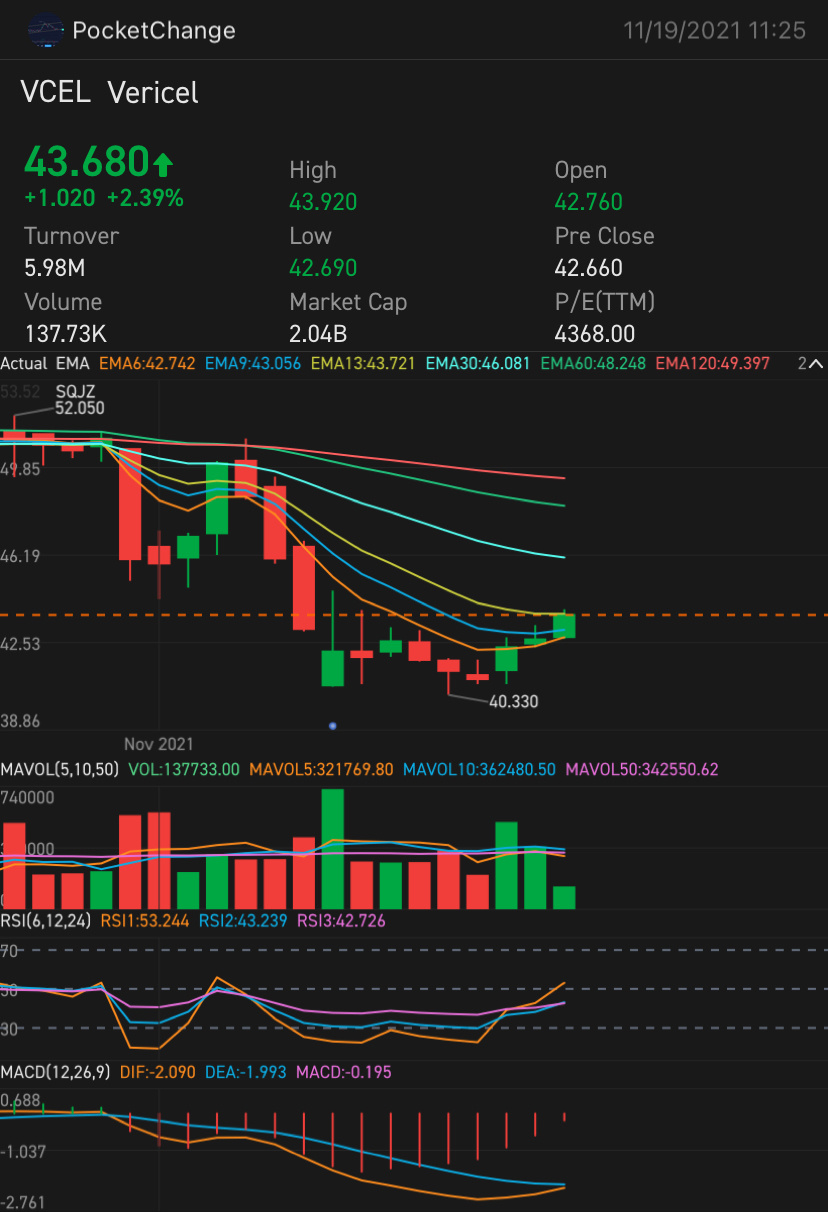Click the -1.037 MACD axis label
This screenshot has width=828, height=1212.
click(x=24, y=1152)
